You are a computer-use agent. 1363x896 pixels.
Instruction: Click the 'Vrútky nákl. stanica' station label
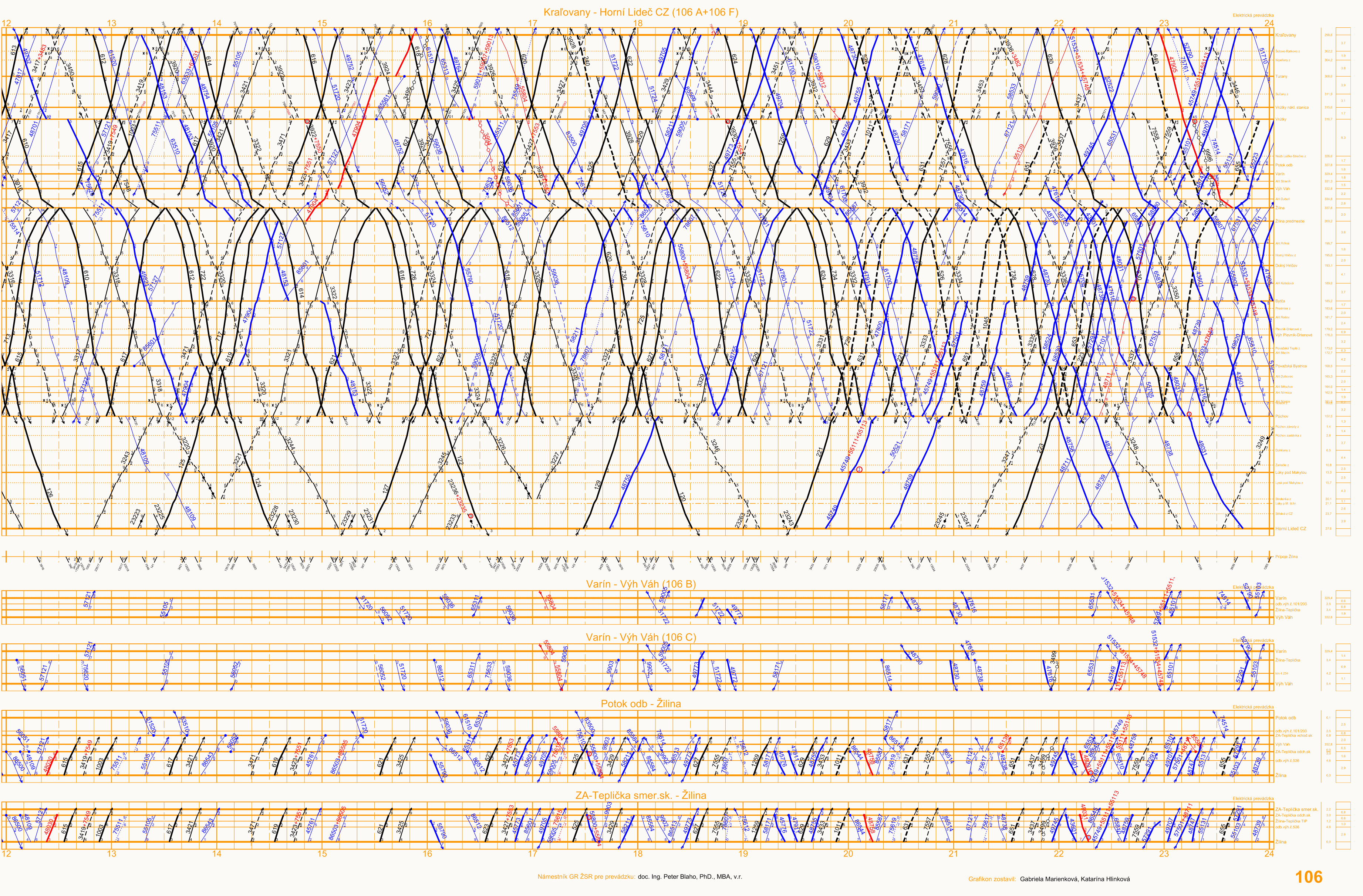pos(1292,108)
